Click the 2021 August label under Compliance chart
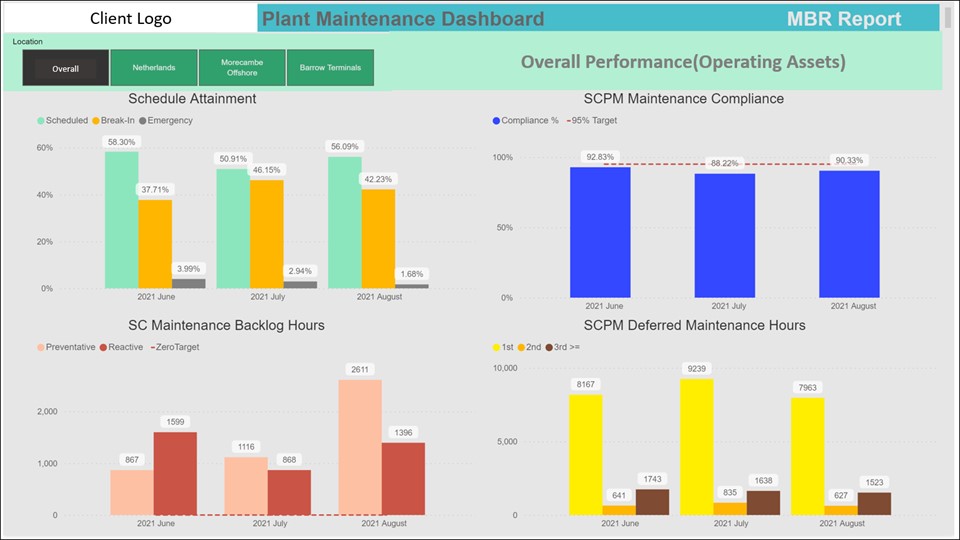960x540 pixels. 853,306
